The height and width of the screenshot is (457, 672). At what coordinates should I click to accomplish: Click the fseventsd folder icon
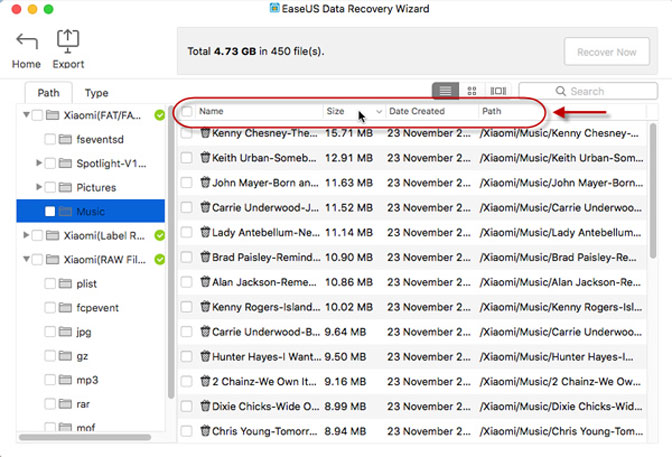65,139
